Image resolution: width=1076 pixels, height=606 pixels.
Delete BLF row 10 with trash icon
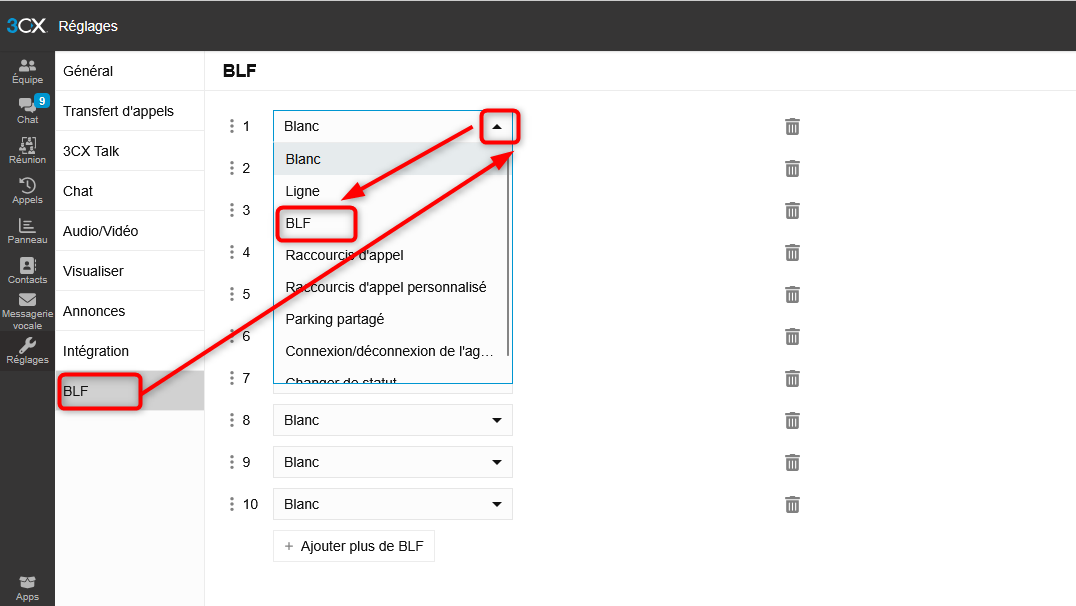point(792,504)
